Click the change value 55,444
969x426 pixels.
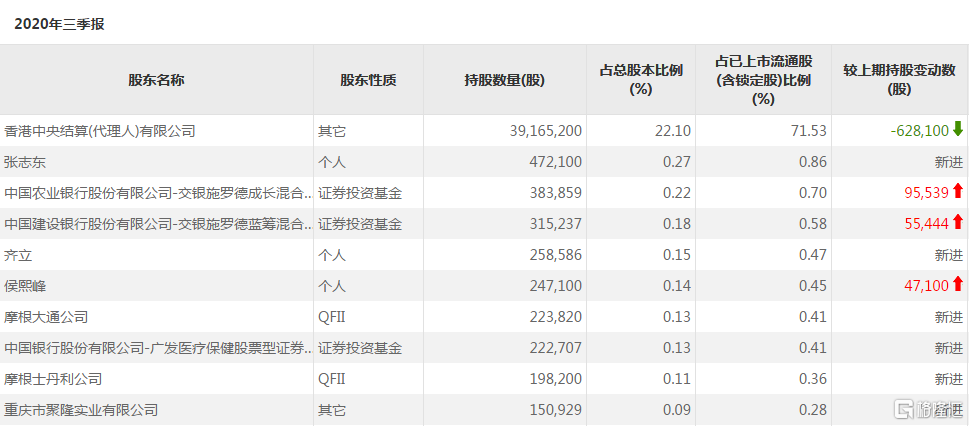pyautogui.click(x=926, y=224)
